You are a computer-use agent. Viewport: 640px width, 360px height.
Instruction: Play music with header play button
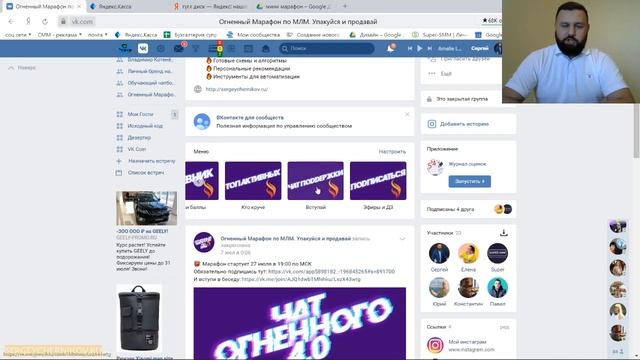[420, 48]
